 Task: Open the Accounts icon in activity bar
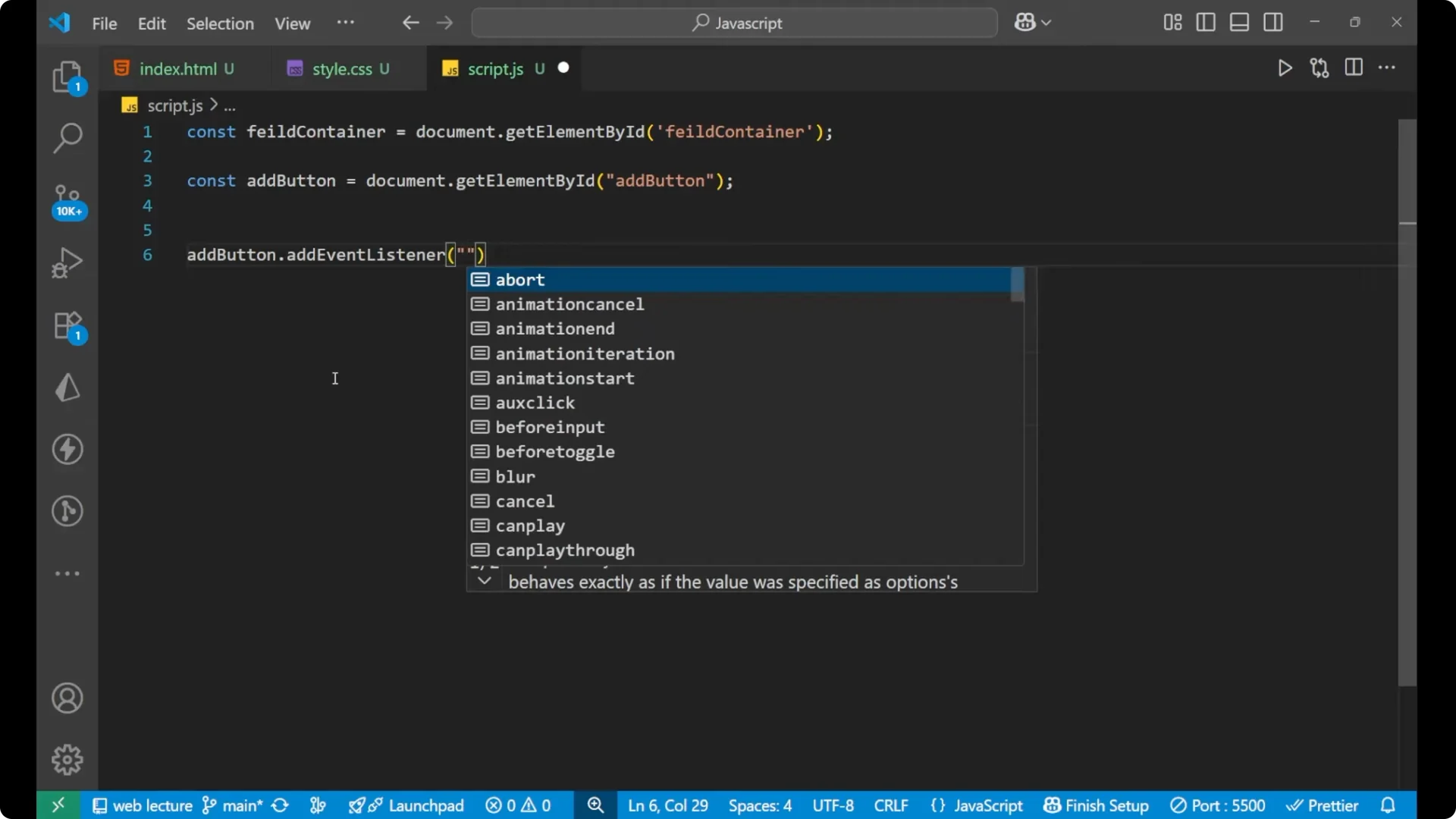pyautogui.click(x=67, y=698)
